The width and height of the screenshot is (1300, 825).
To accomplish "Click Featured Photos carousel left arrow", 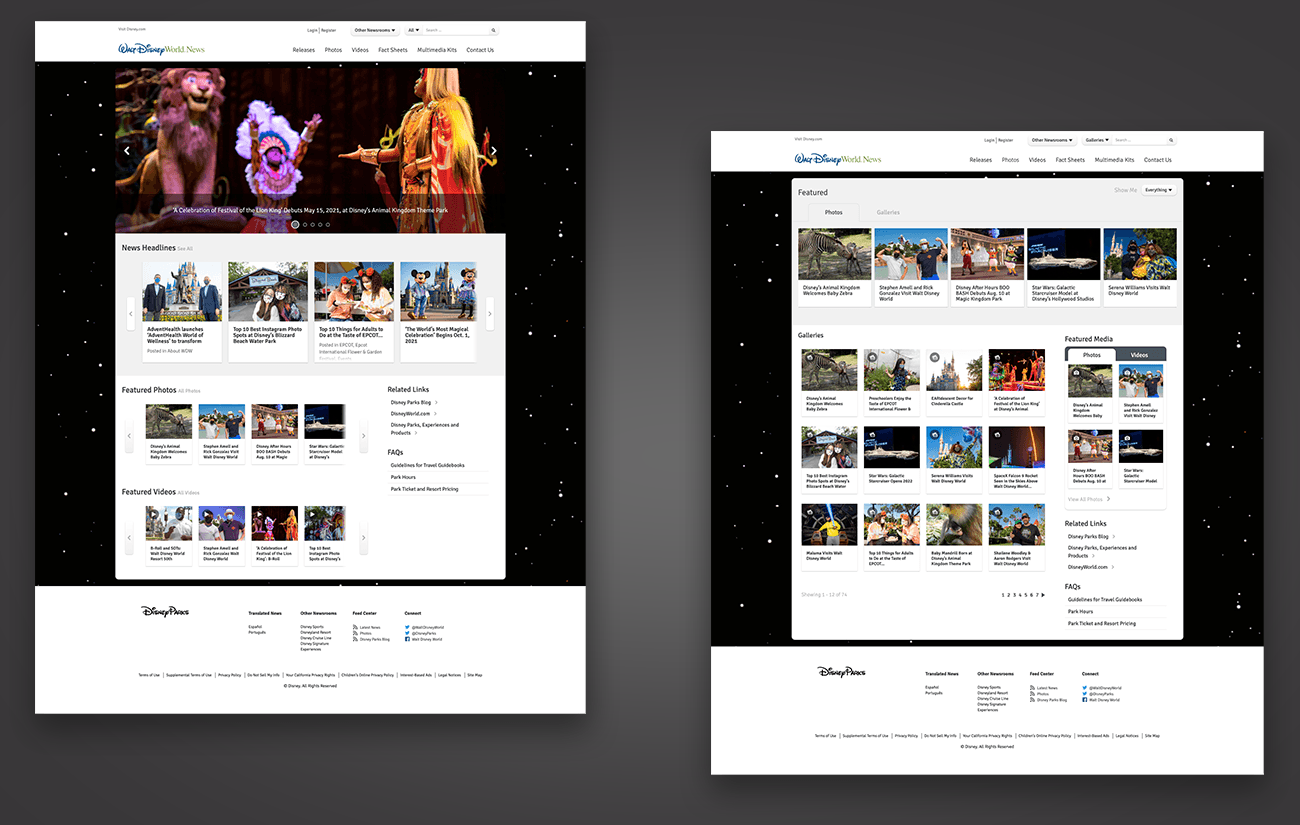I will pos(129,436).
